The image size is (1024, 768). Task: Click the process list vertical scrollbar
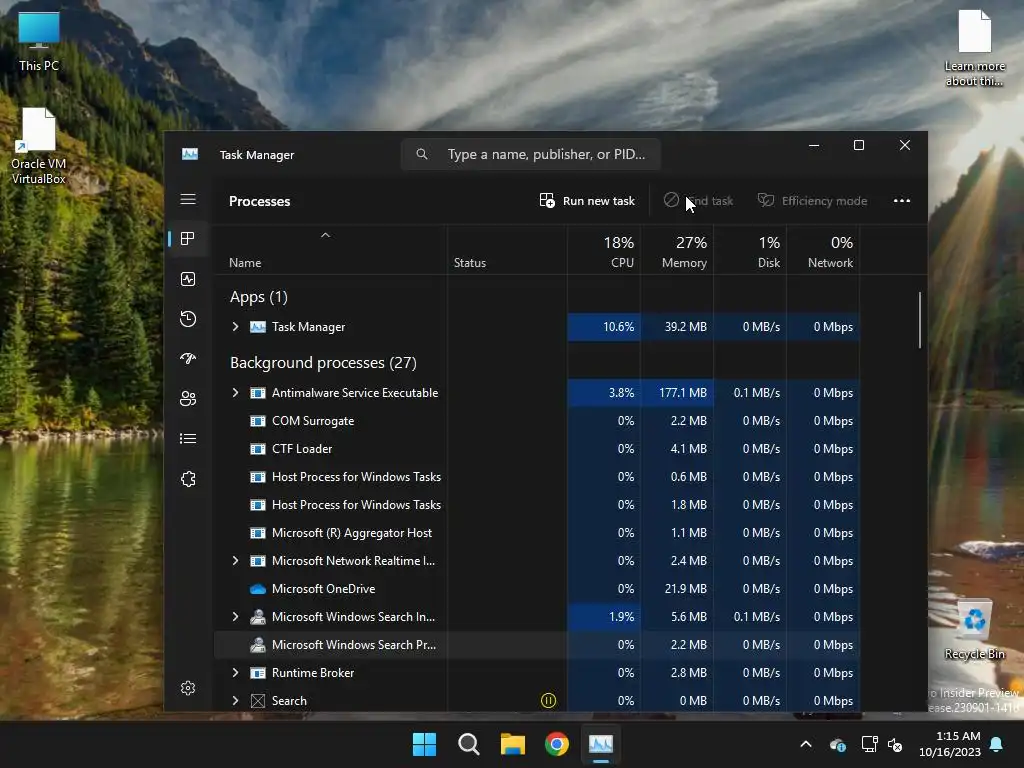920,320
